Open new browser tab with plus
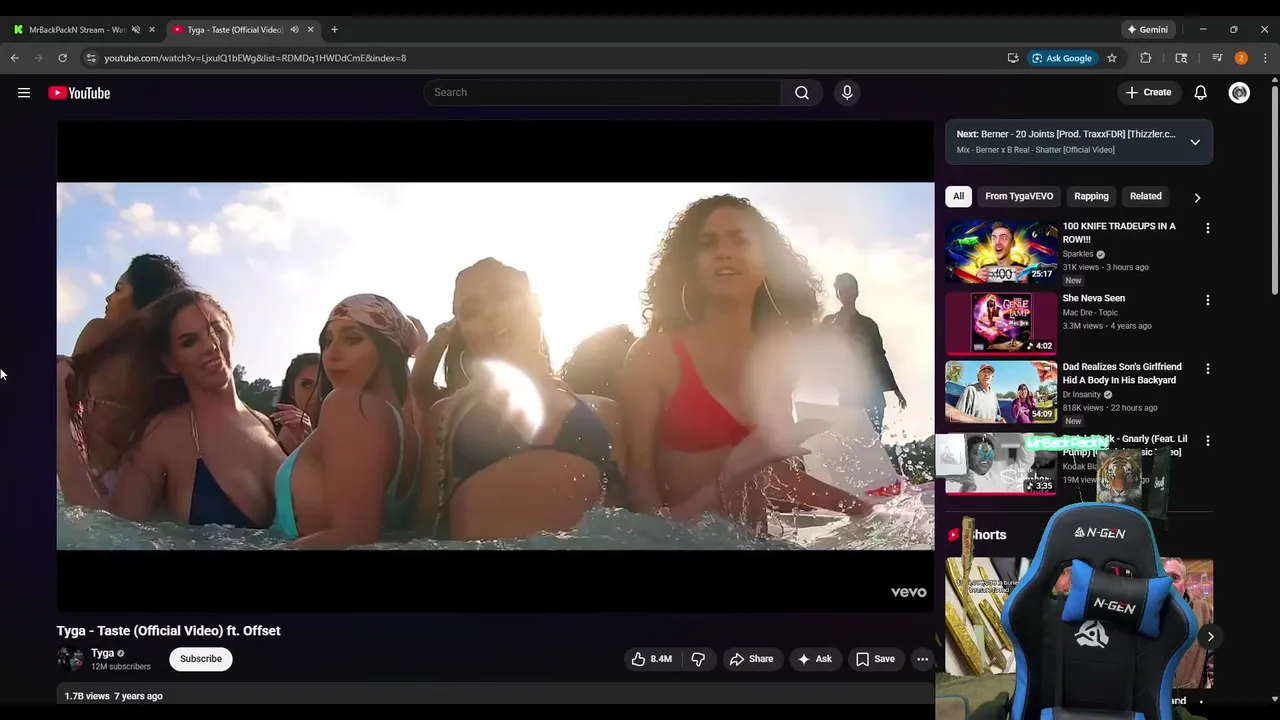The height and width of the screenshot is (720, 1280). click(334, 30)
